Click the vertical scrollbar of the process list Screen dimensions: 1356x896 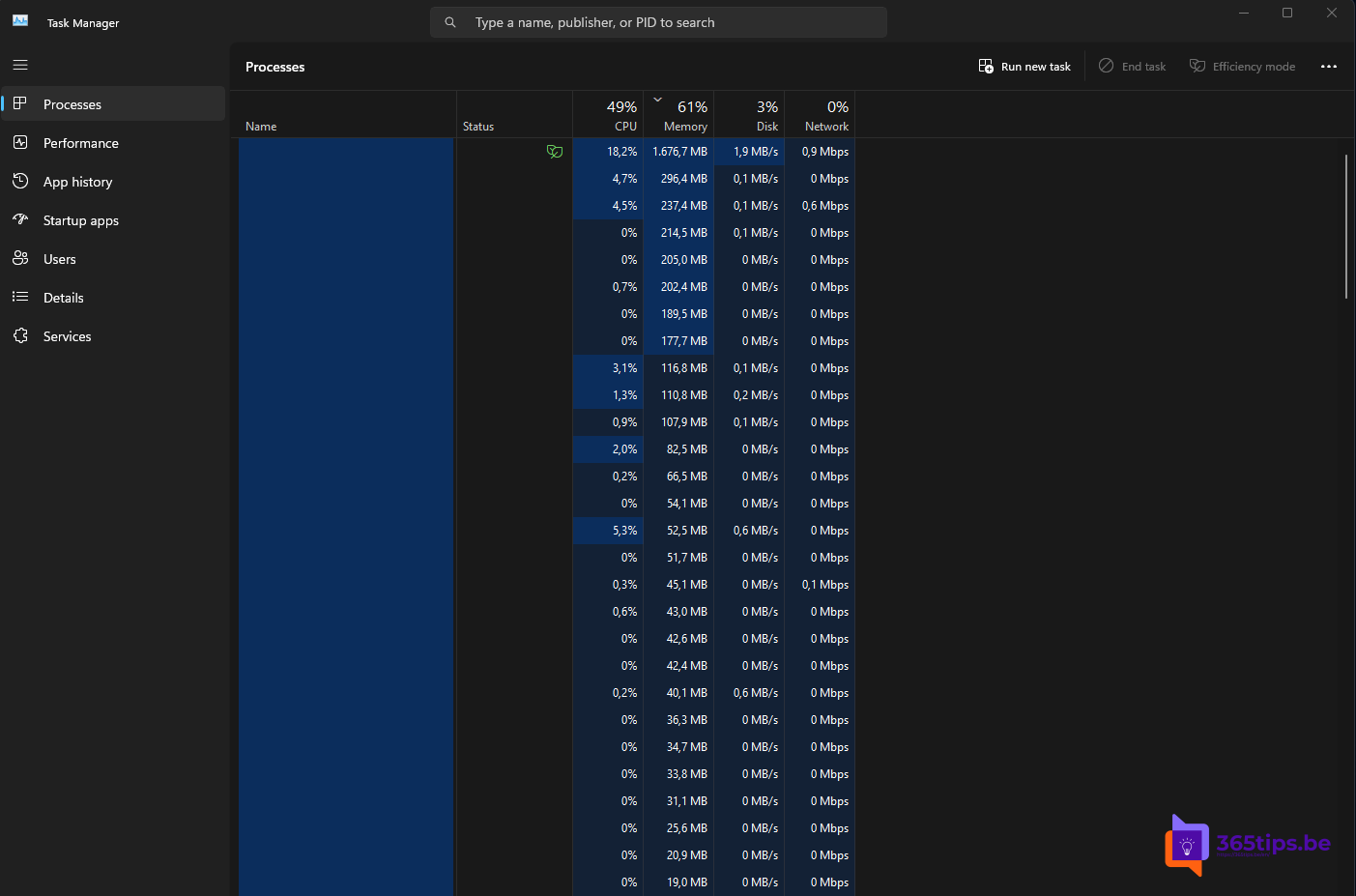tap(1346, 226)
